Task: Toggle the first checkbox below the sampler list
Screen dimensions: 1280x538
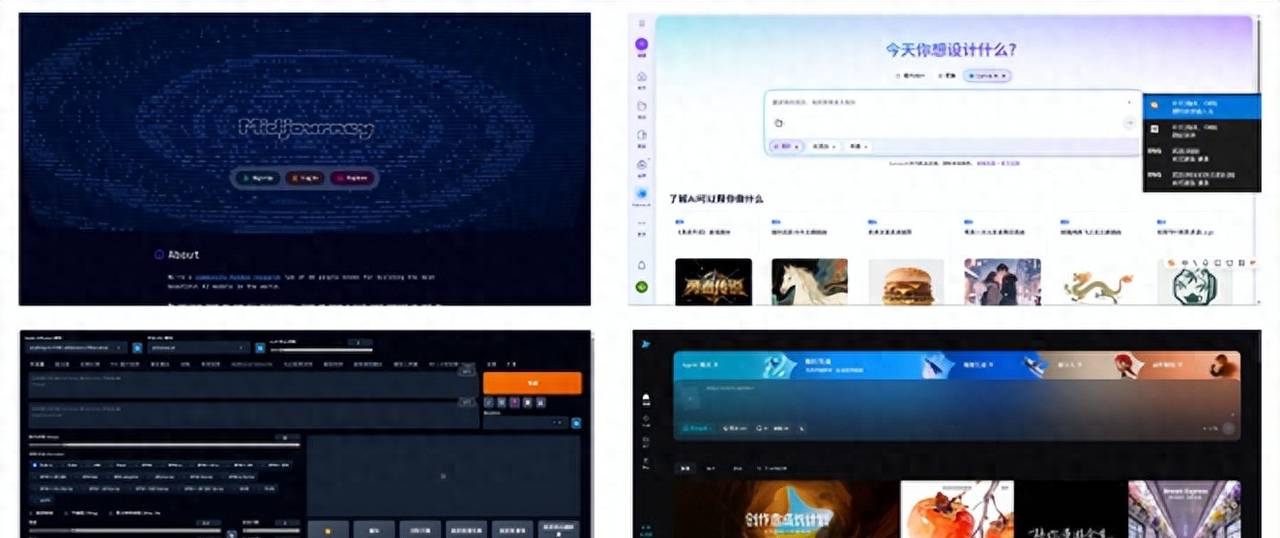Action: click(x=33, y=512)
